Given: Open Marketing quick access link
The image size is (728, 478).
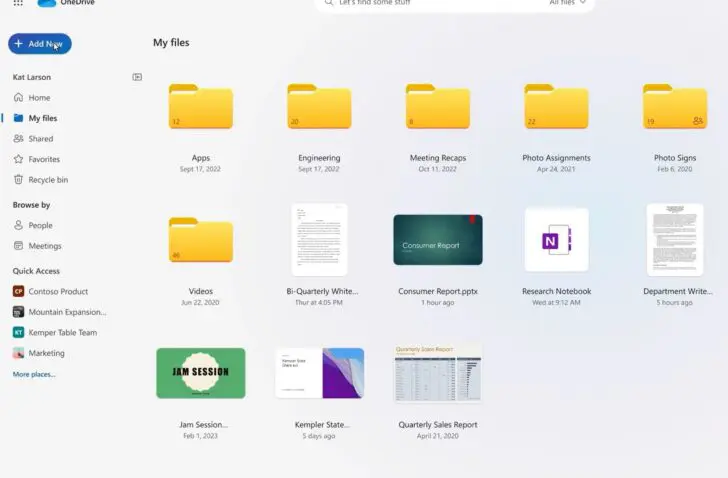Looking at the screenshot, I should tap(46, 353).
